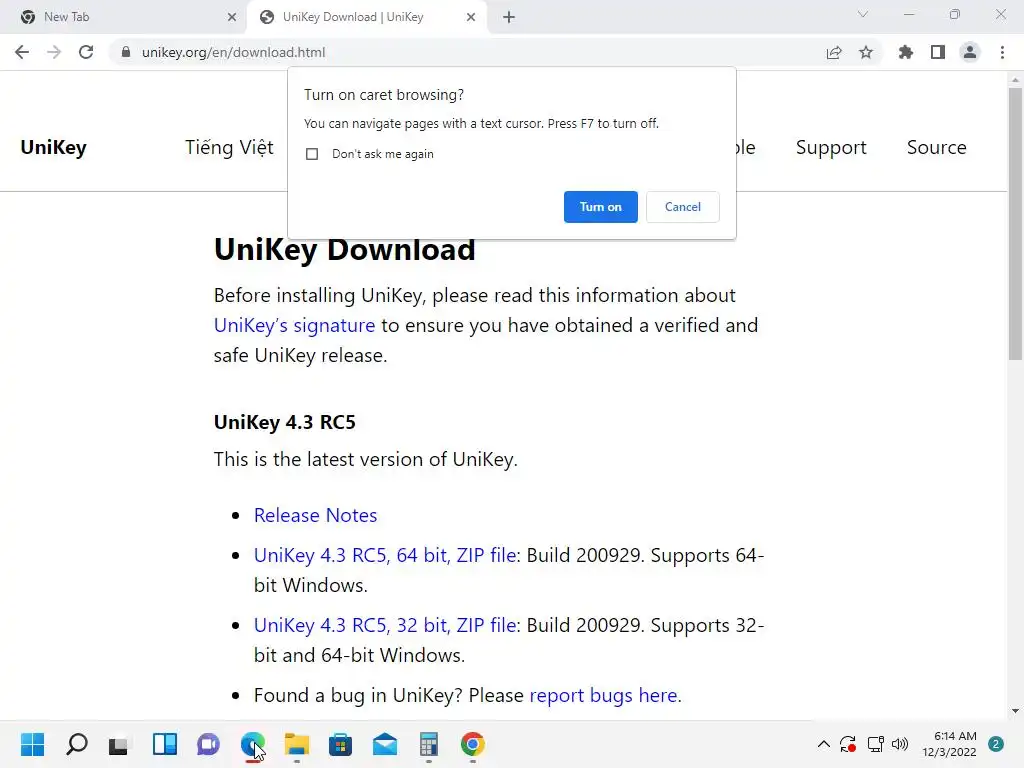Reload the UniKey download page
The image size is (1024, 768).
point(86,52)
